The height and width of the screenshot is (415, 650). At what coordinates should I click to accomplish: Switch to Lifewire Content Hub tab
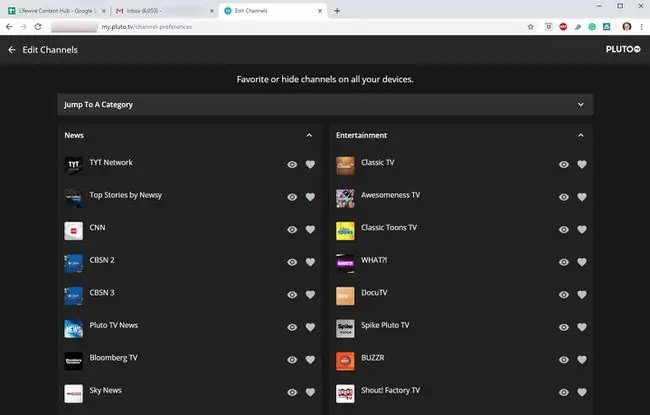point(55,11)
